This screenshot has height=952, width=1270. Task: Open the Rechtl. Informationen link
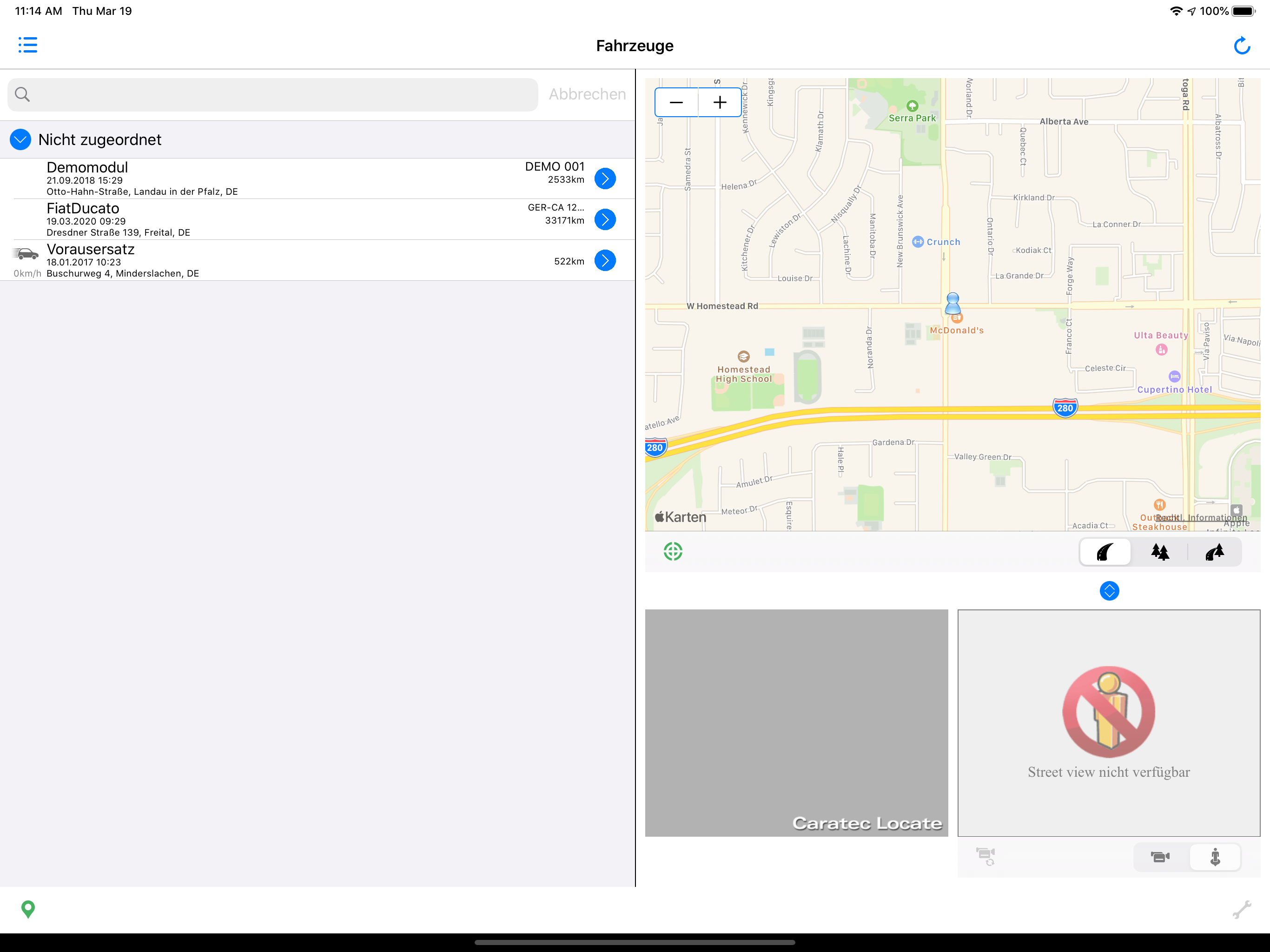pyautogui.click(x=1201, y=518)
